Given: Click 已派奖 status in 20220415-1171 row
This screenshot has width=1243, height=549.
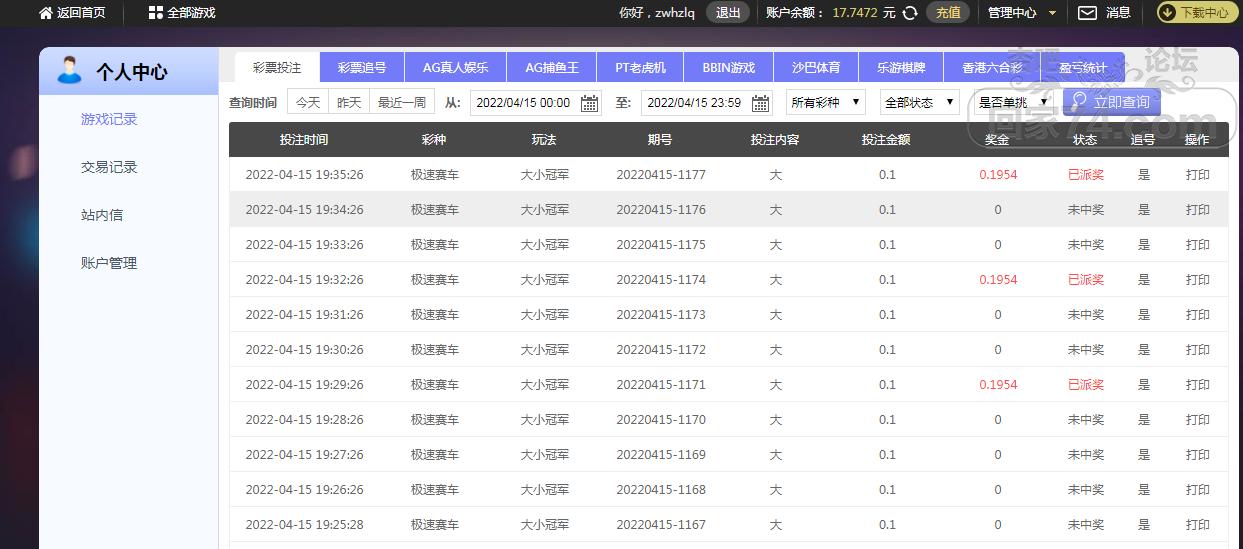Looking at the screenshot, I should coord(1086,385).
